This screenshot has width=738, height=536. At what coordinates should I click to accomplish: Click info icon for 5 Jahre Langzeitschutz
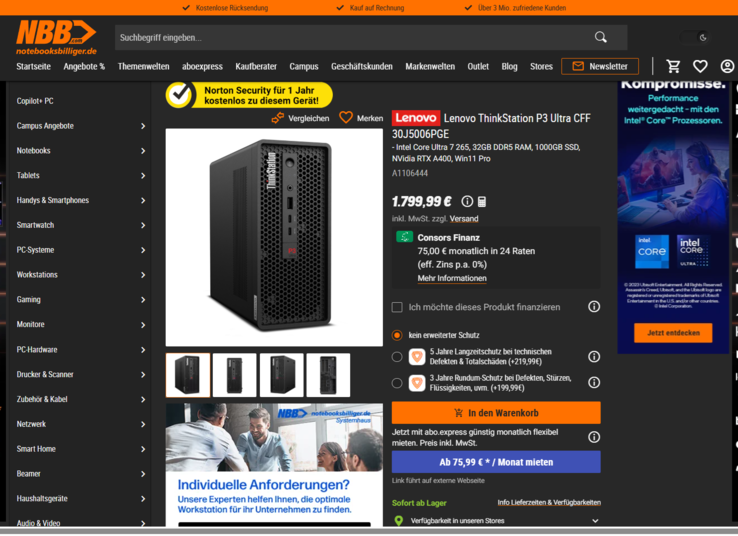pos(594,357)
